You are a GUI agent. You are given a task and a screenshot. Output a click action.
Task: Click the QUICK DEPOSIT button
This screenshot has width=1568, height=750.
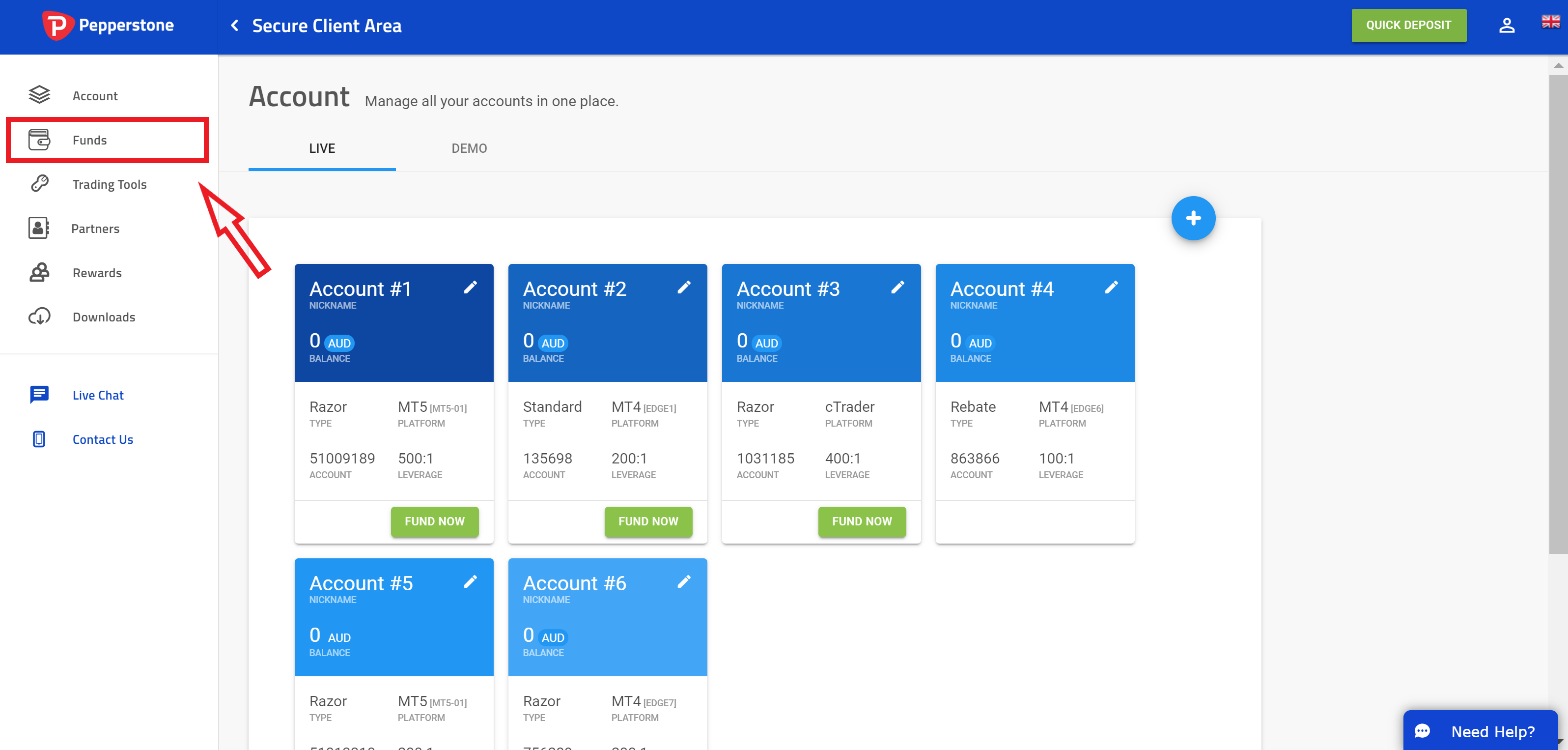pos(1408,26)
